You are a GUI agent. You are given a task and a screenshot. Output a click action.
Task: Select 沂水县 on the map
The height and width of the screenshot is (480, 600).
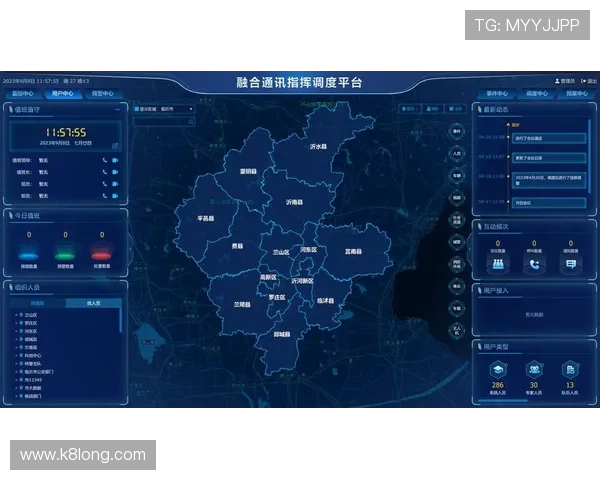[x=318, y=146]
